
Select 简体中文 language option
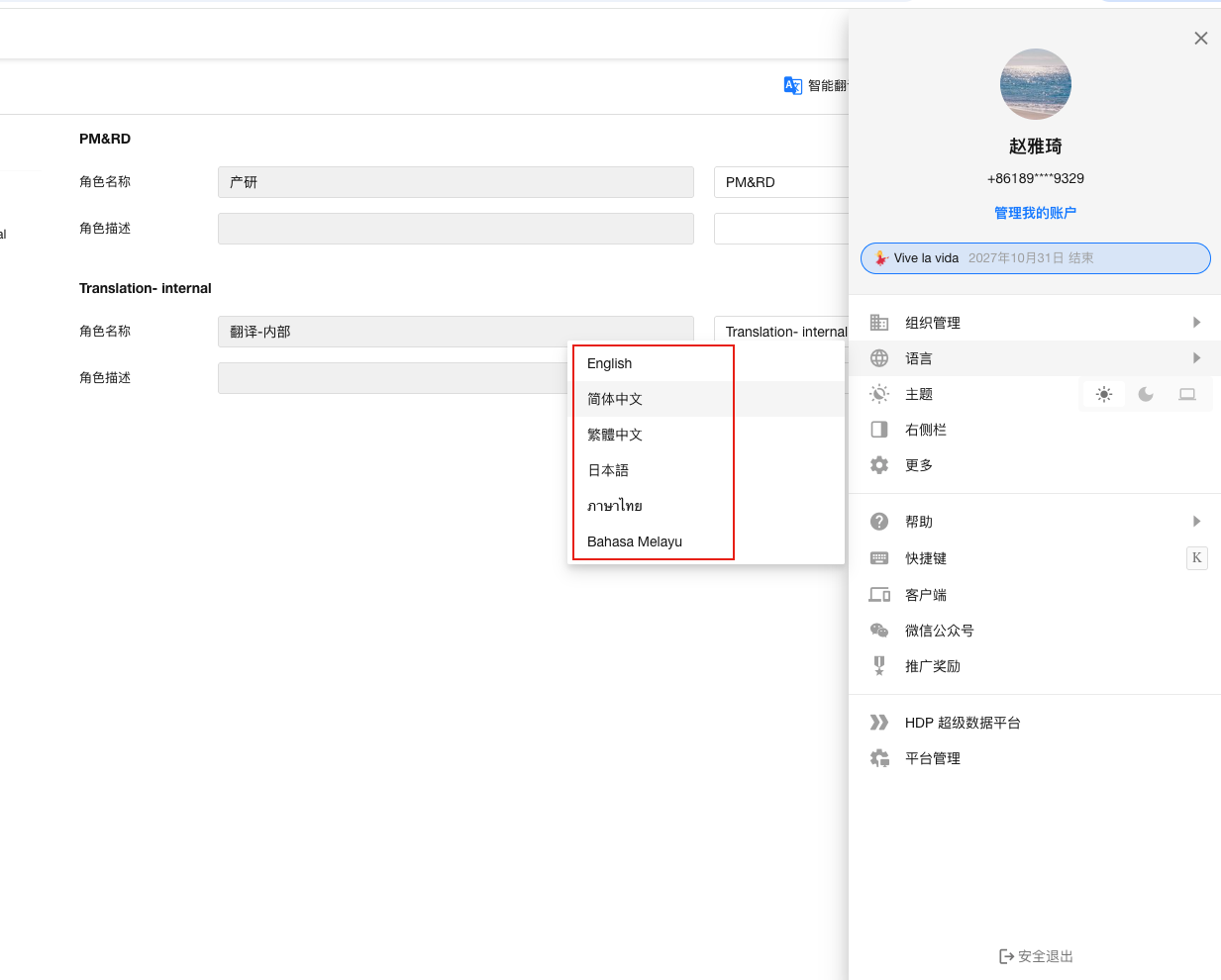coord(706,399)
